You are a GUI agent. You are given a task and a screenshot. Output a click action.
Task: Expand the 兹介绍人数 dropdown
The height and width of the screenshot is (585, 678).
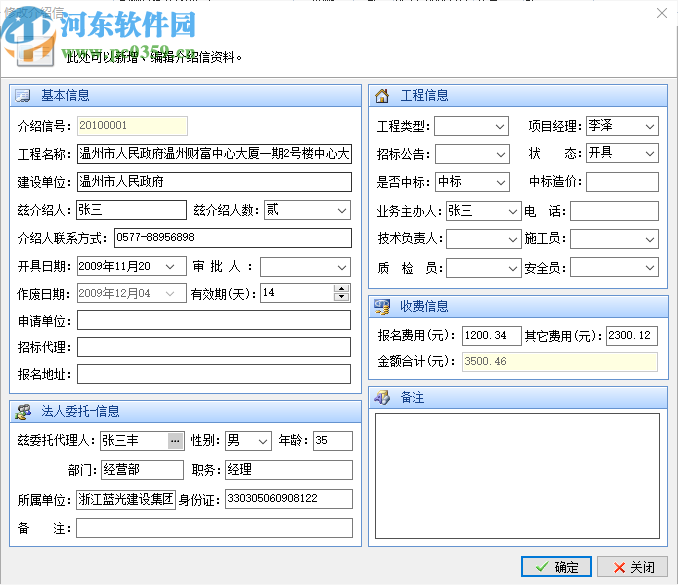click(342, 211)
